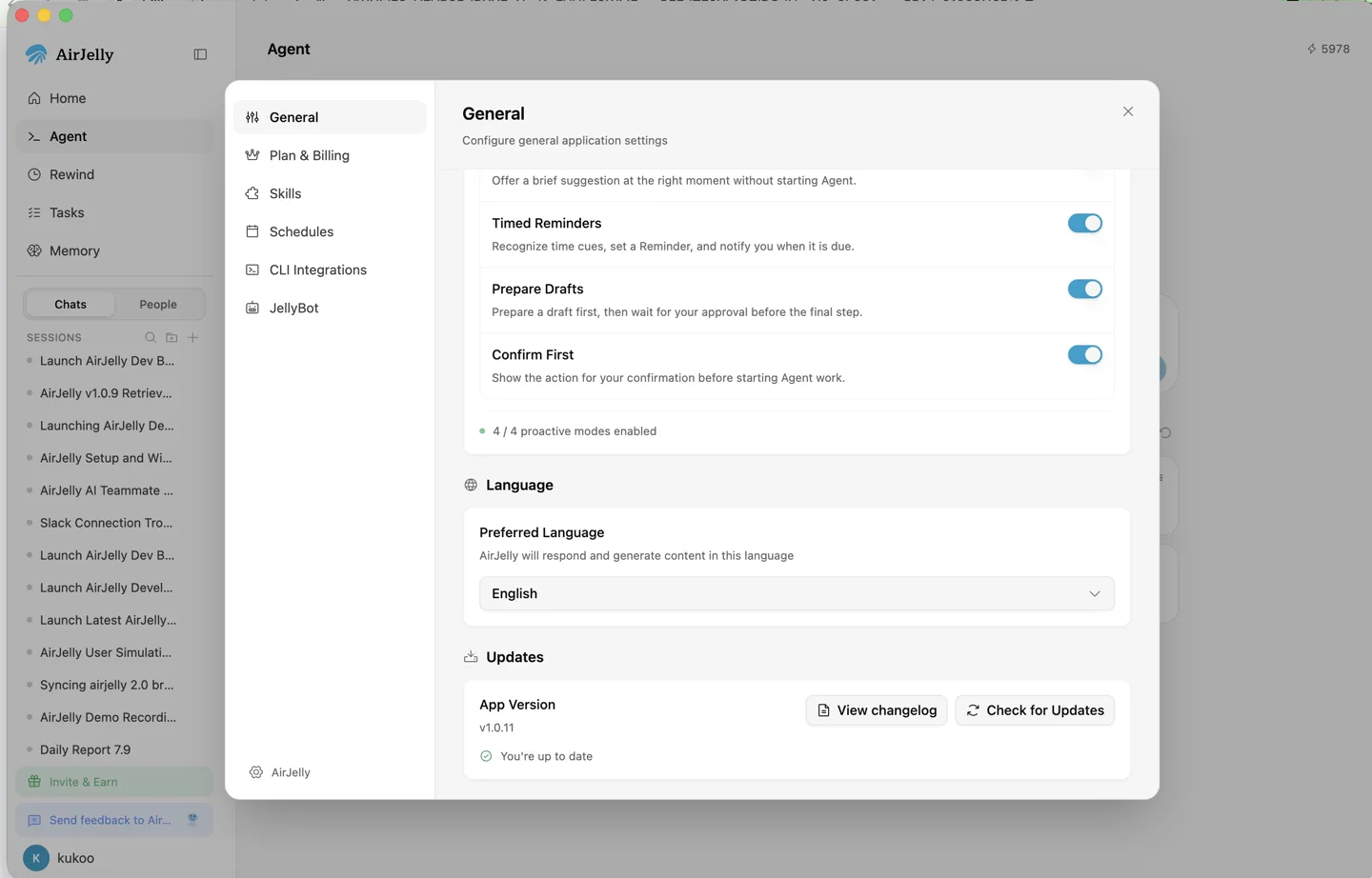Screen dimensions: 1372x878
Task: Select Agent in the sidebar
Action: pyautogui.click(x=114, y=136)
